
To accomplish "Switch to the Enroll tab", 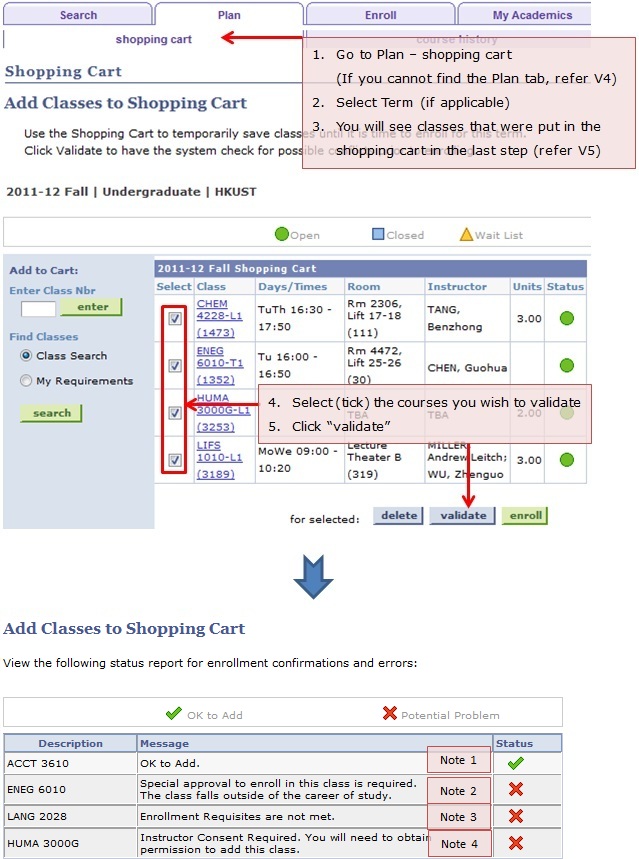I will point(380,15).
